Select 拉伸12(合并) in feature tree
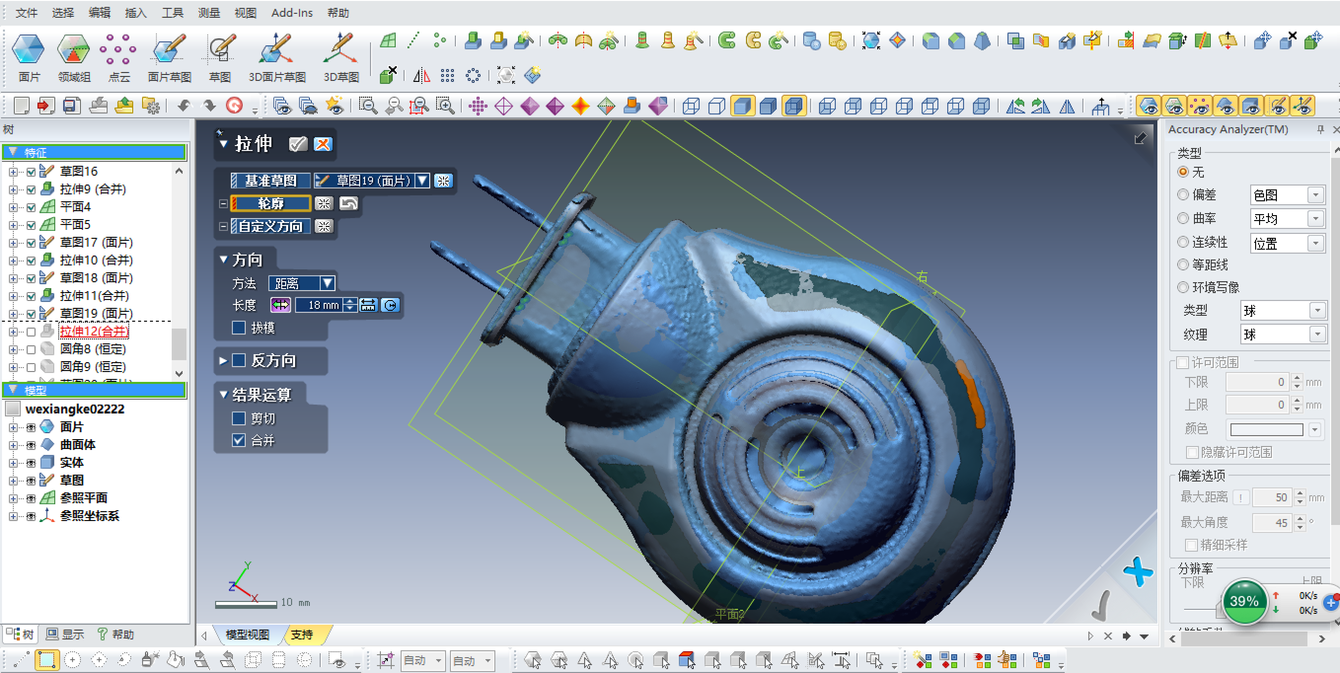 click(93, 331)
